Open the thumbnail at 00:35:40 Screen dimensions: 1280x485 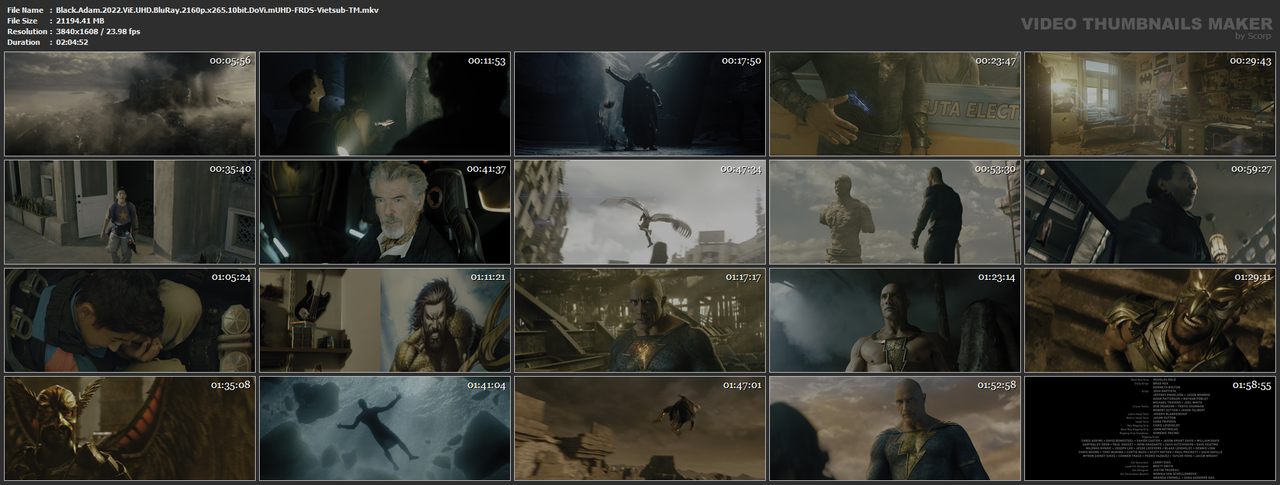[129, 211]
